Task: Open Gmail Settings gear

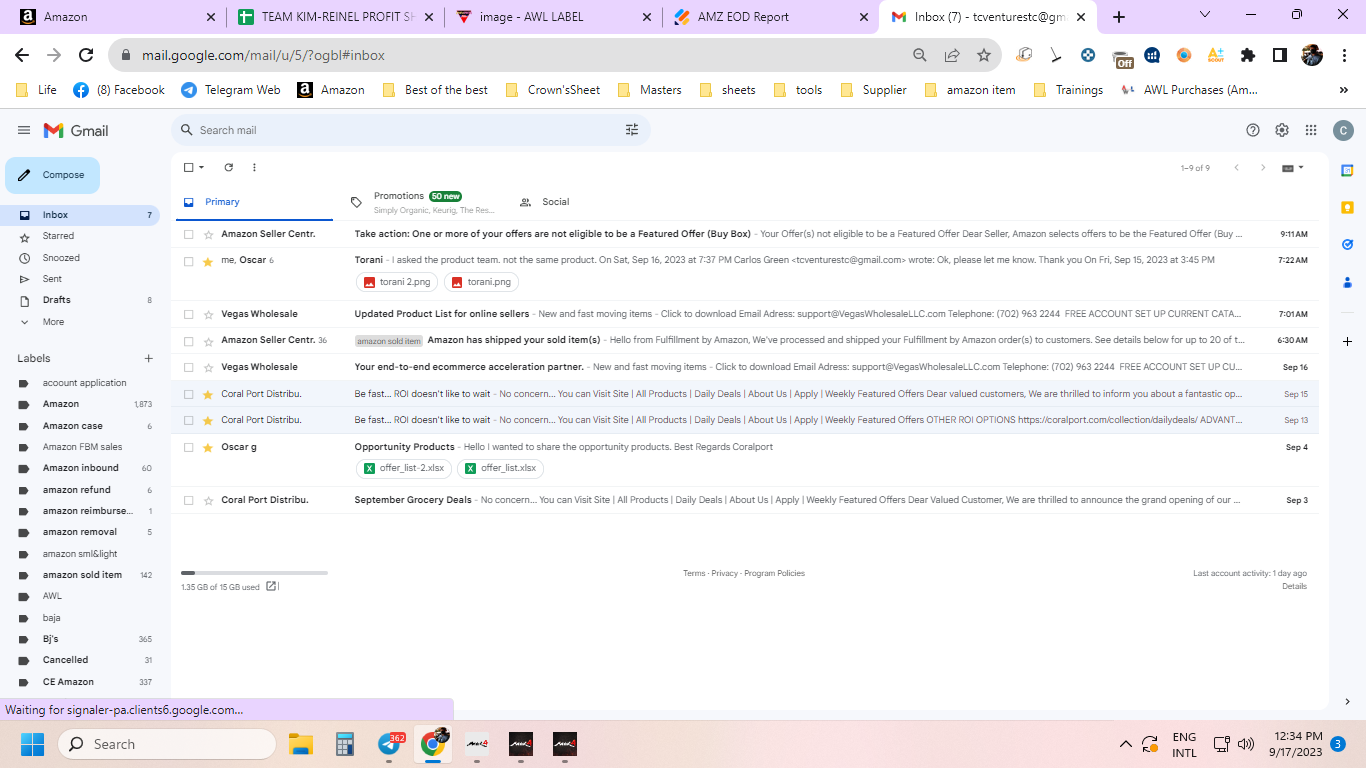Action: click(1282, 130)
